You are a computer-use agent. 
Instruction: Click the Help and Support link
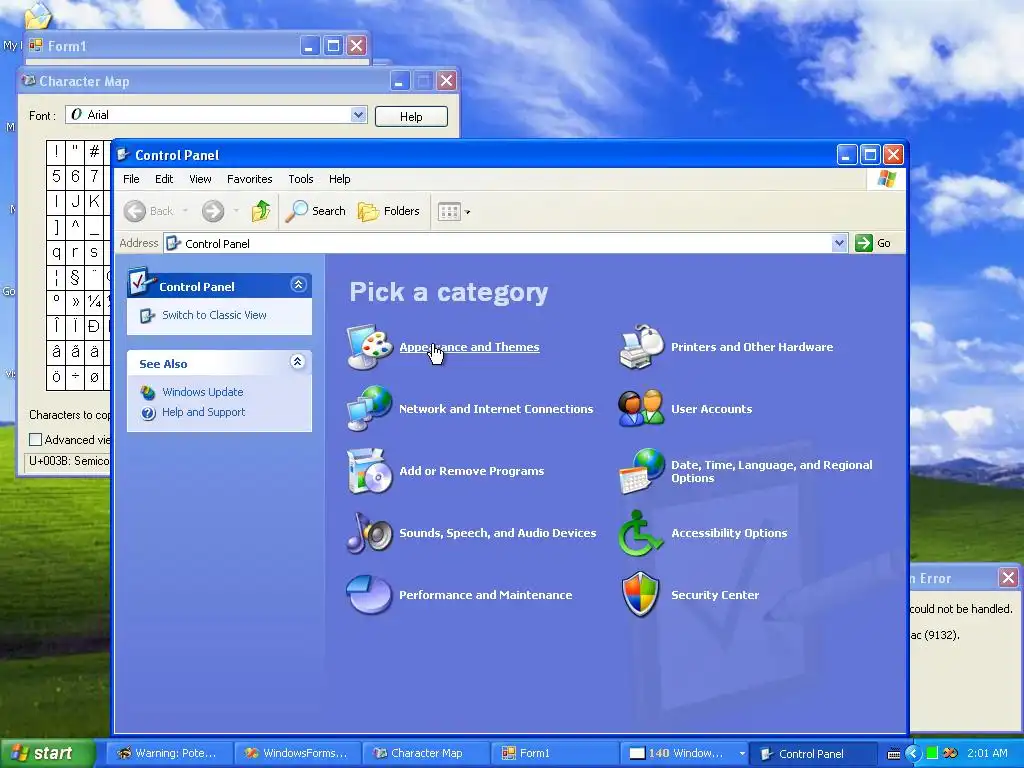(204, 412)
